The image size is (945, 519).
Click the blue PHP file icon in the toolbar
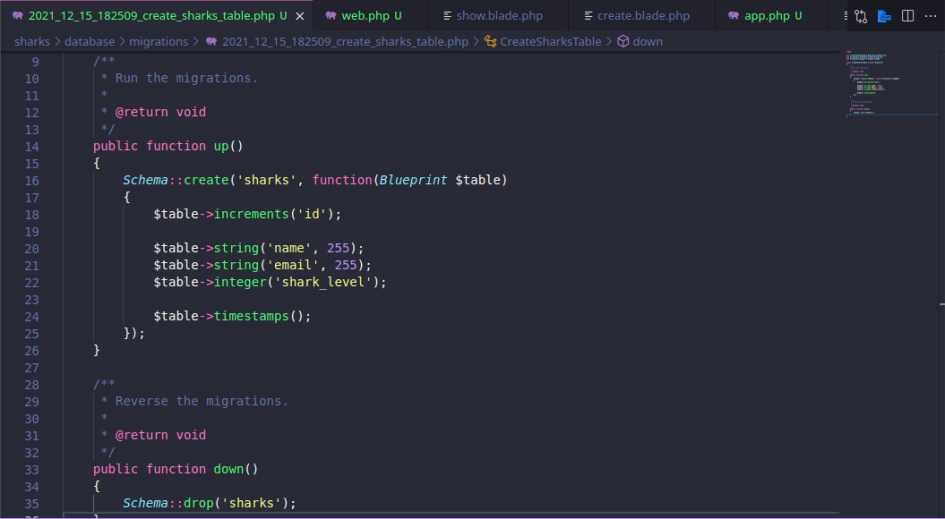(884, 16)
